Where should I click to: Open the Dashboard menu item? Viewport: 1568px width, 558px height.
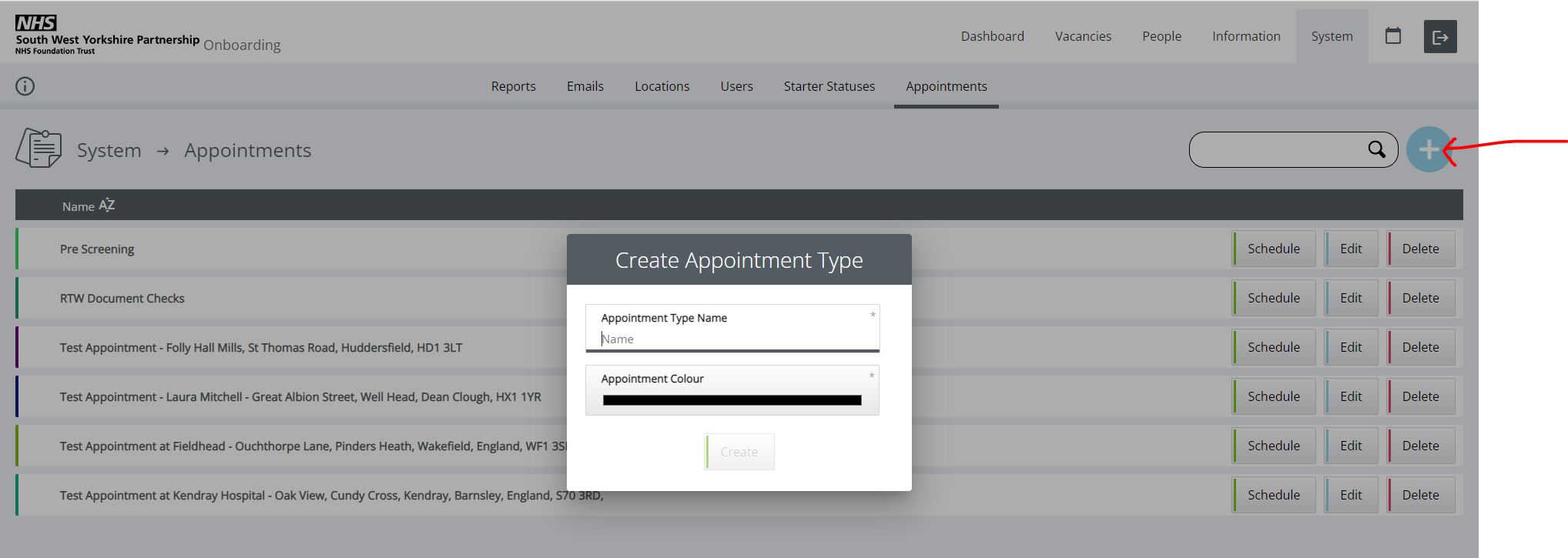coord(992,36)
